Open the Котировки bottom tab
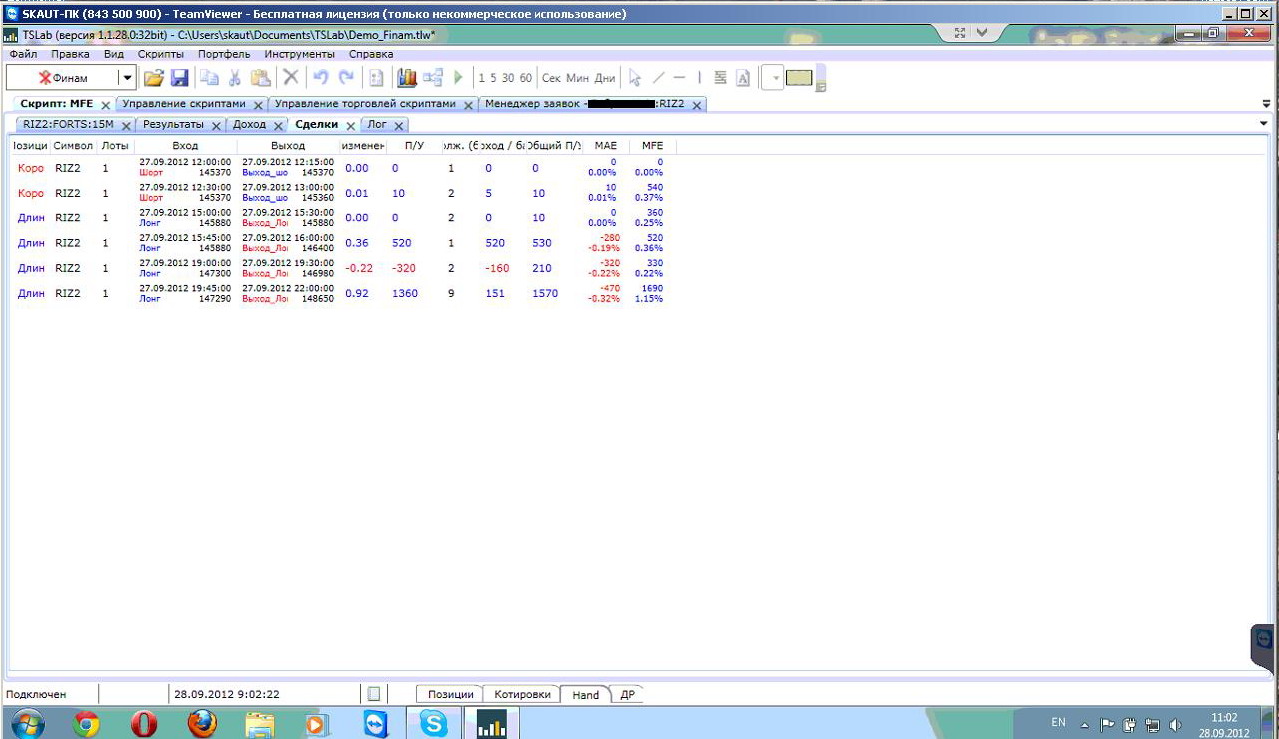The image size is (1279, 739). tap(522, 694)
